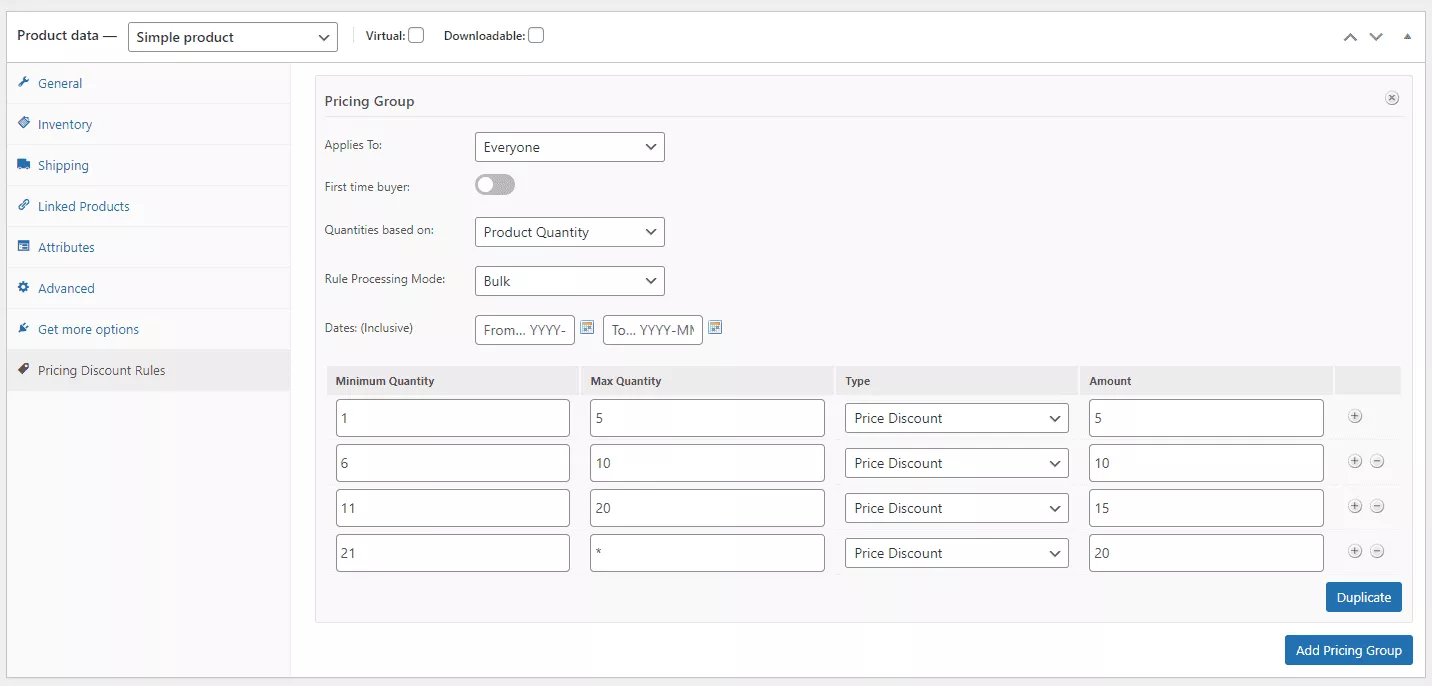Viewport: 1432px width, 686px height.
Task: Click the Linked Products chain icon
Action: pos(24,205)
